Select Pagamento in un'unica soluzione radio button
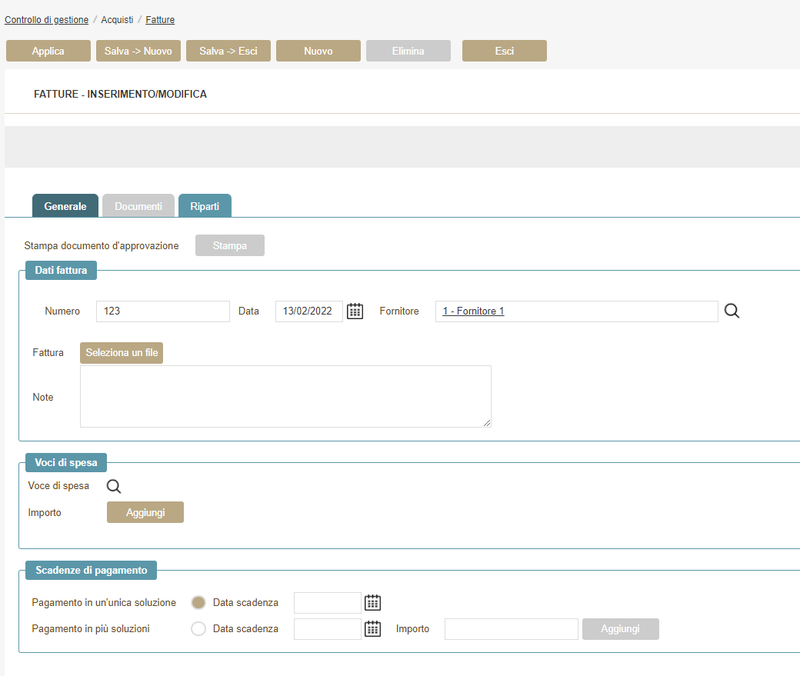Image resolution: width=800 pixels, height=676 pixels. tap(198, 602)
